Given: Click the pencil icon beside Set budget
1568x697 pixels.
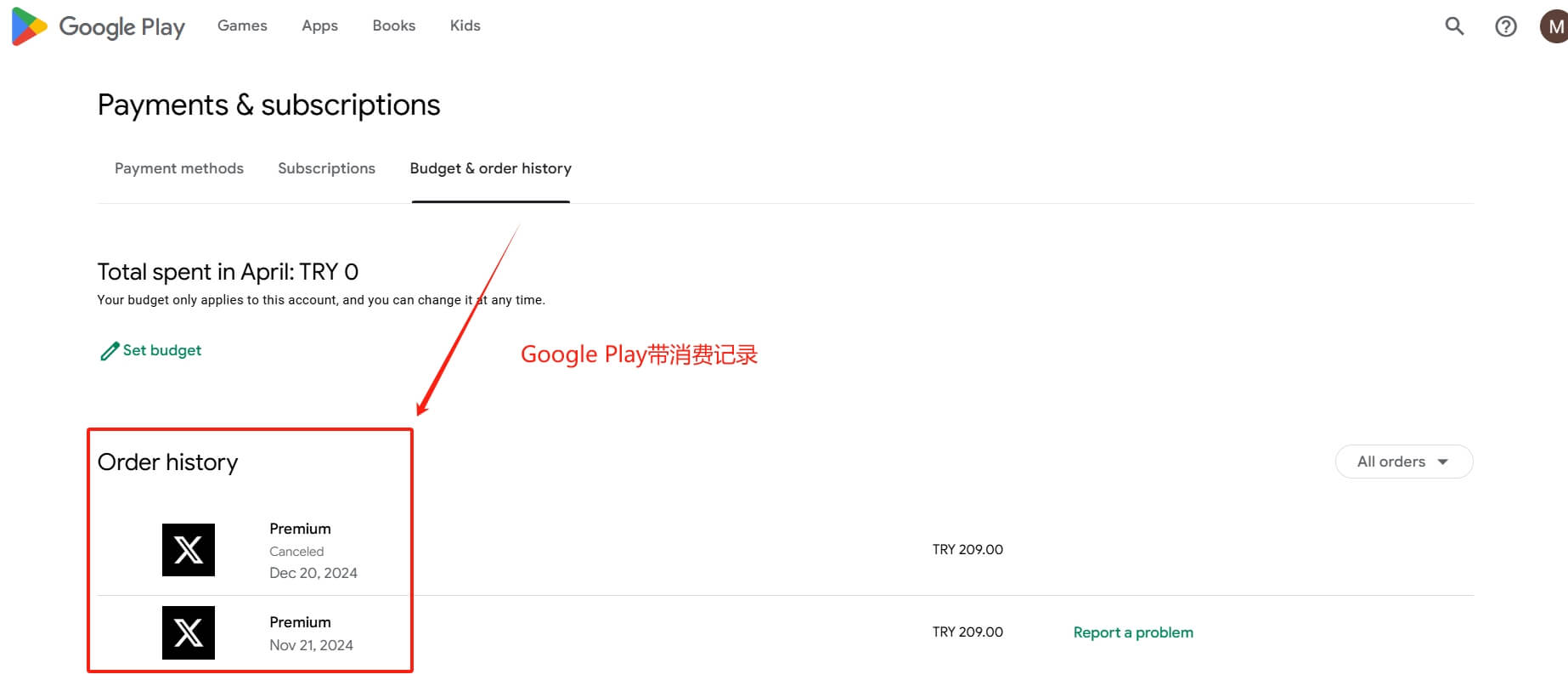Looking at the screenshot, I should [x=110, y=351].
